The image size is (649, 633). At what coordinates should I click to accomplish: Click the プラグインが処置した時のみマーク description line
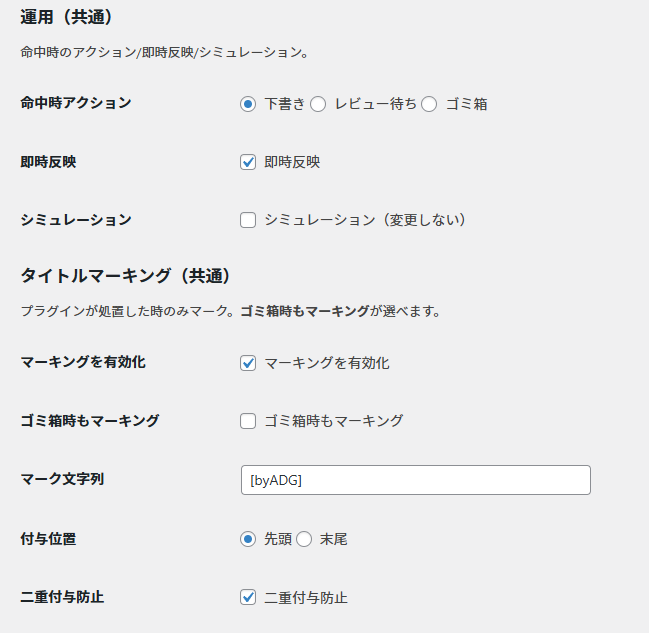pos(230,311)
